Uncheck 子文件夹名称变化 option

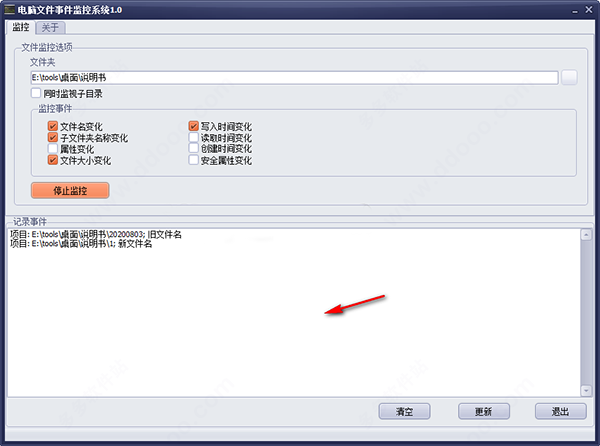click(53, 137)
